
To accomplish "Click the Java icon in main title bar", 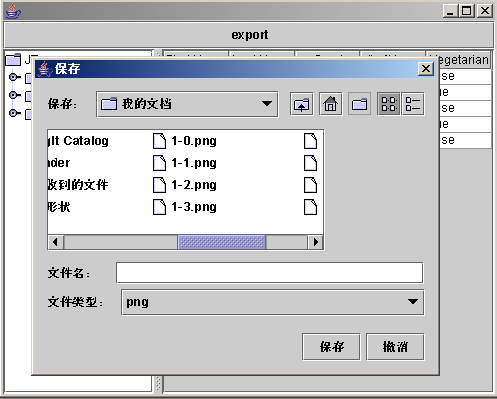I will click(13, 11).
